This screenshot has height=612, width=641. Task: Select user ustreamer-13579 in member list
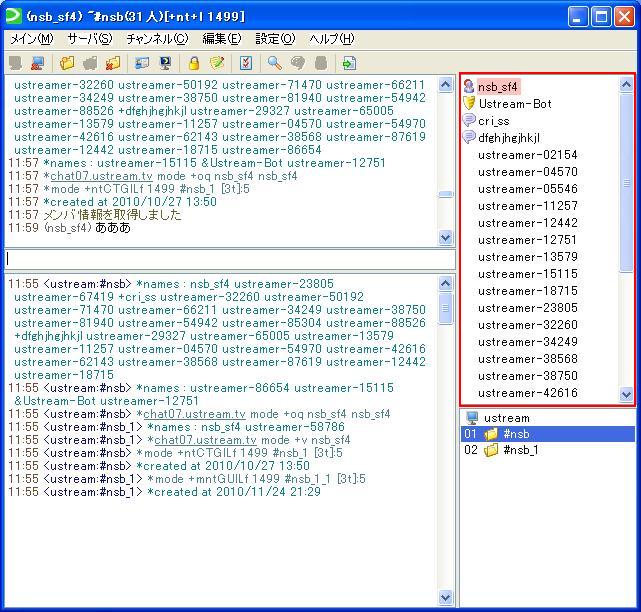pos(527,257)
